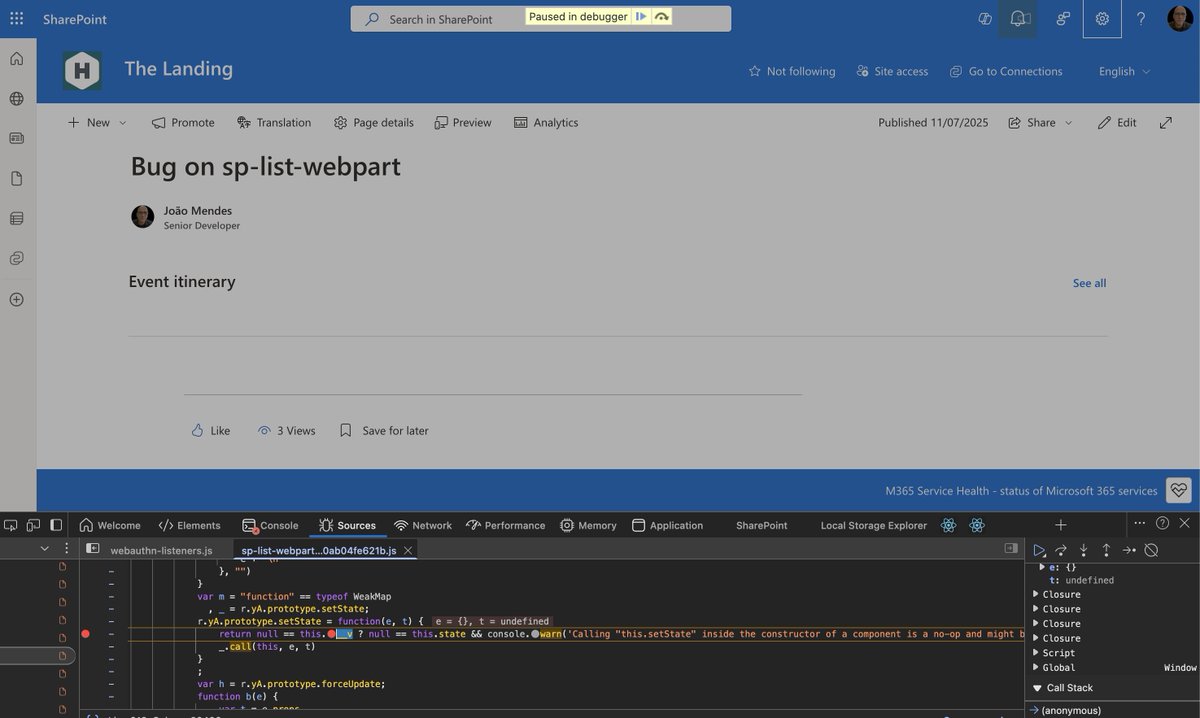Switch to the Elements tab
This screenshot has height=718, width=1200.
(189, 525)
